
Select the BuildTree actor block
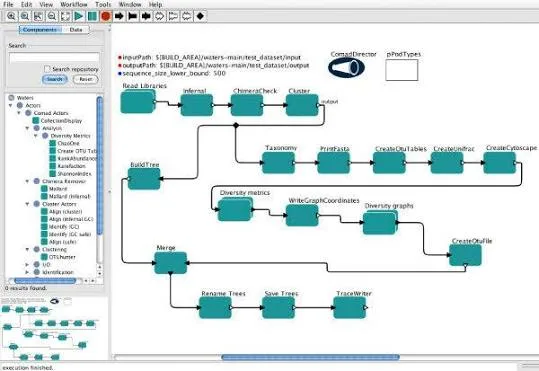point(144,179)
